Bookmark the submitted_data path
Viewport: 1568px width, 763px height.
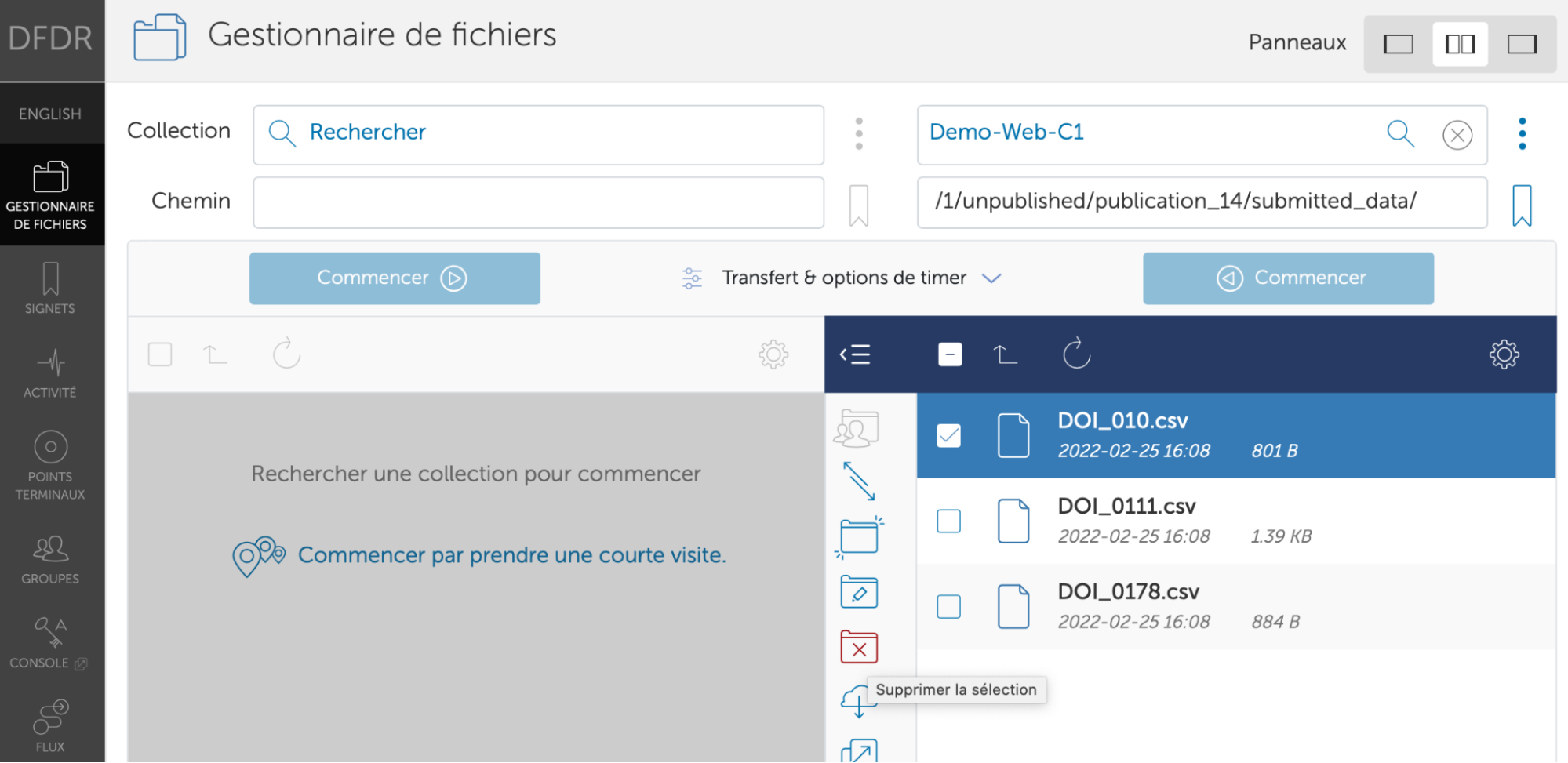point(1522,205)
